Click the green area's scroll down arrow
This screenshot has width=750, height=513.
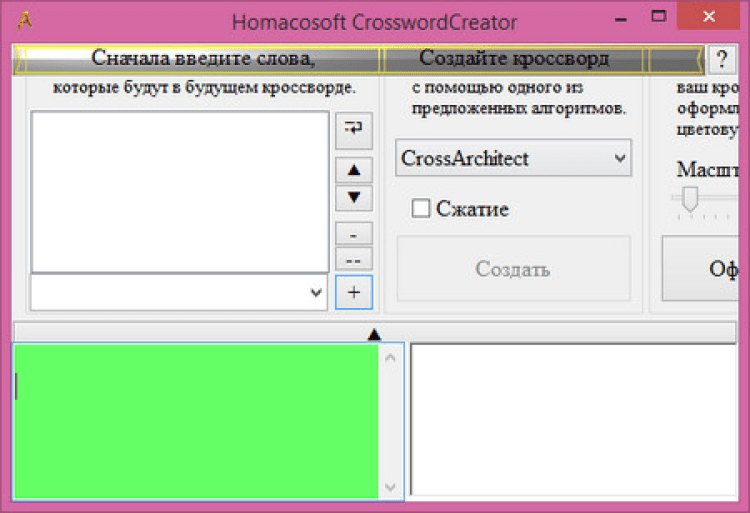pyautogui.click(x=390, y=487)
